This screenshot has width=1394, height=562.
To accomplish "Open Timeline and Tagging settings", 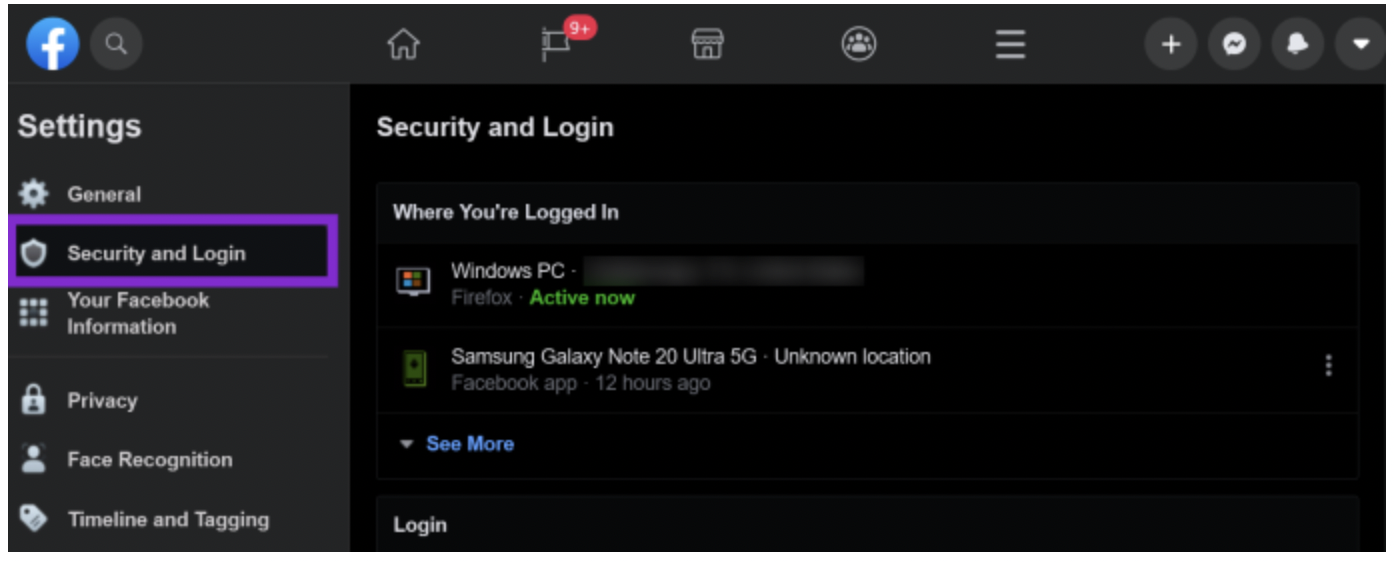I will tap(168, 520).
